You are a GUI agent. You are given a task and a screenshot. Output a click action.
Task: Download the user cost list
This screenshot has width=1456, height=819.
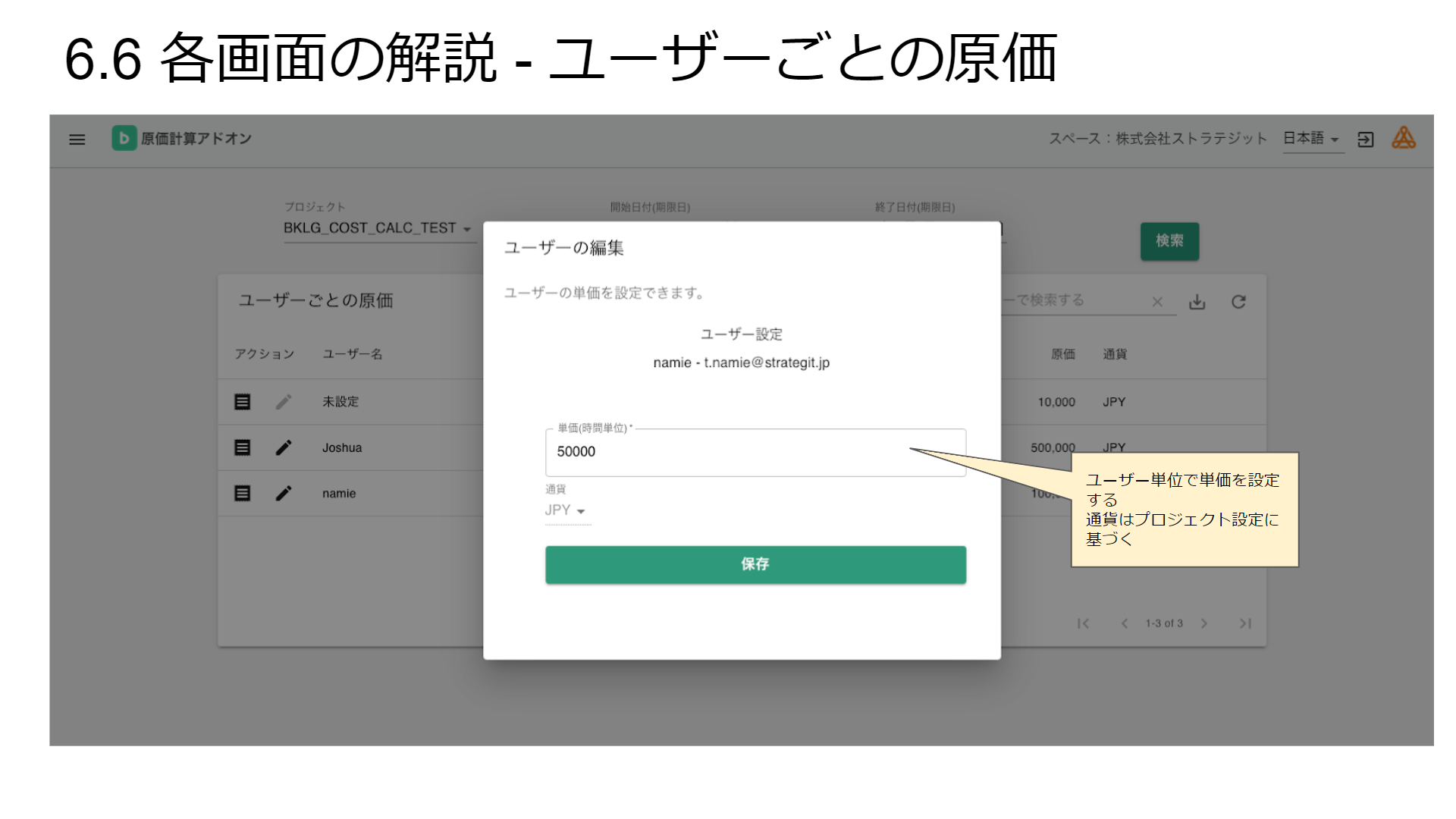[x=1197, y=302]
